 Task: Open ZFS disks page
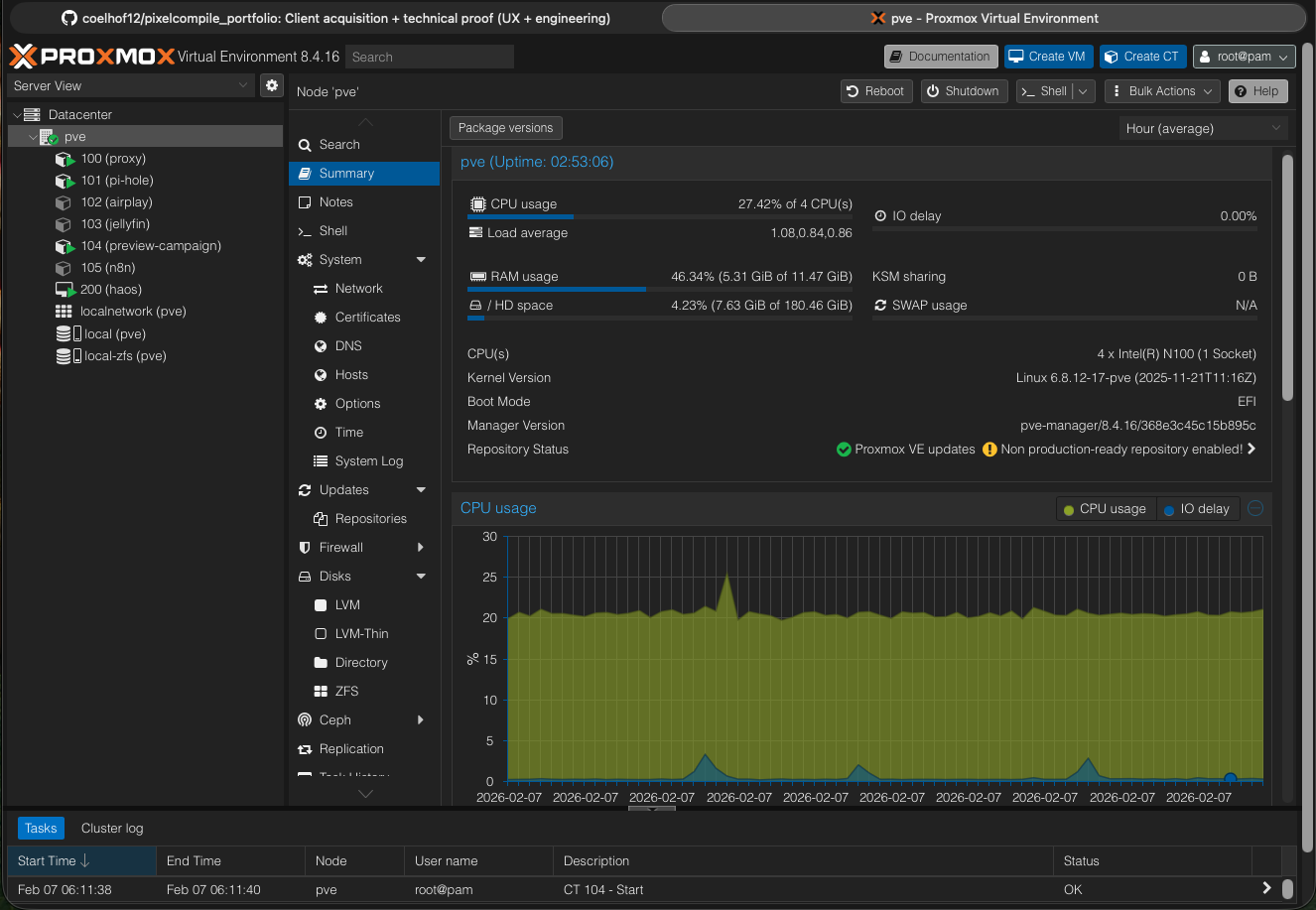(364, 692)
